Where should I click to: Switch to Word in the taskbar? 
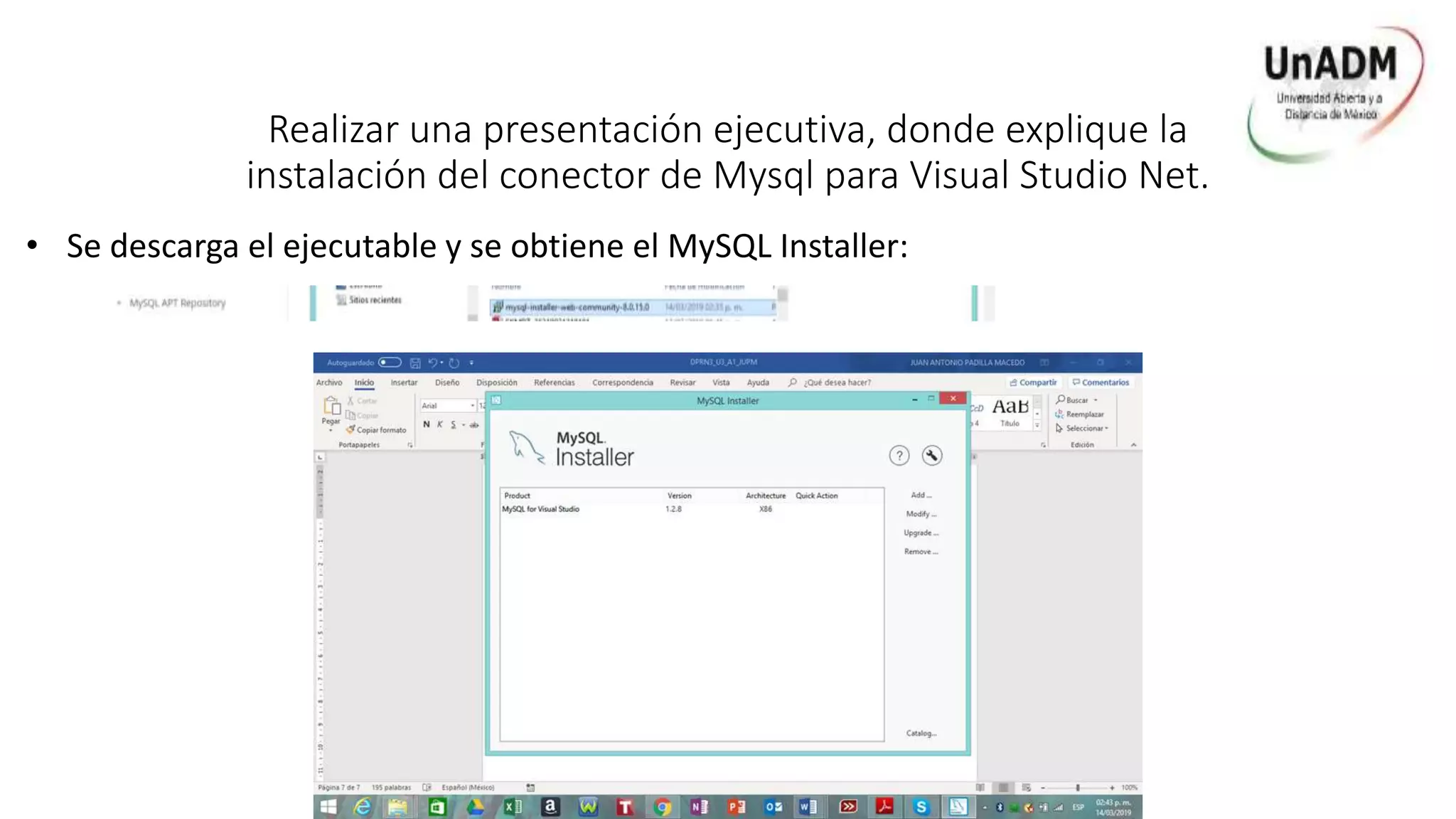pyautogui.click(x=808, y=807)
